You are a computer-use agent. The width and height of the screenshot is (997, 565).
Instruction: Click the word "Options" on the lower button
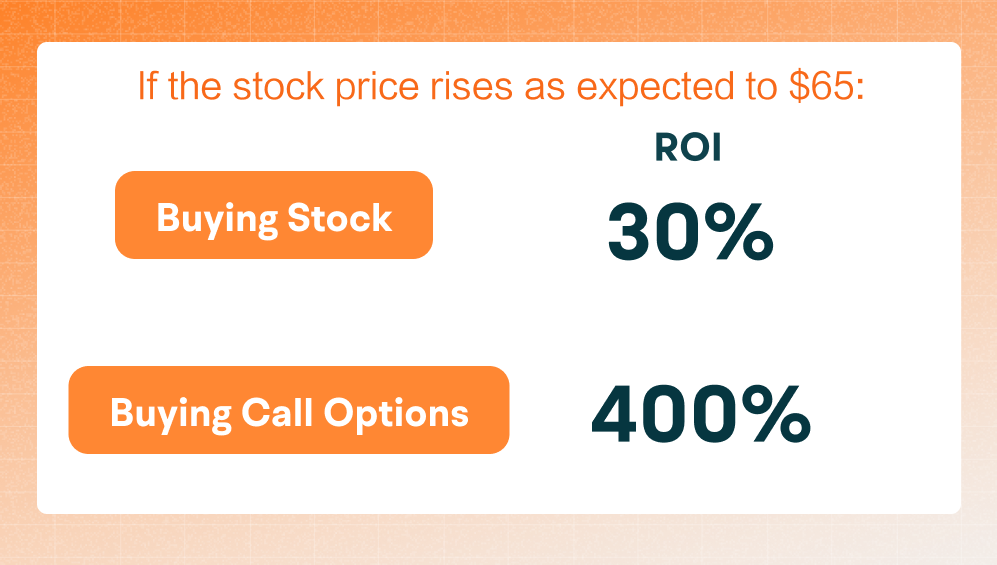pos(396,414)
